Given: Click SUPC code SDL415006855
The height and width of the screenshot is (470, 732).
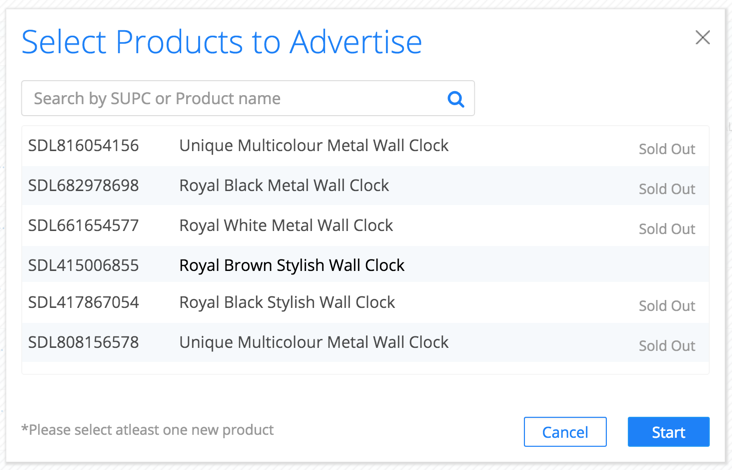Looking at the screenshot, I should (x=84, y=265).
